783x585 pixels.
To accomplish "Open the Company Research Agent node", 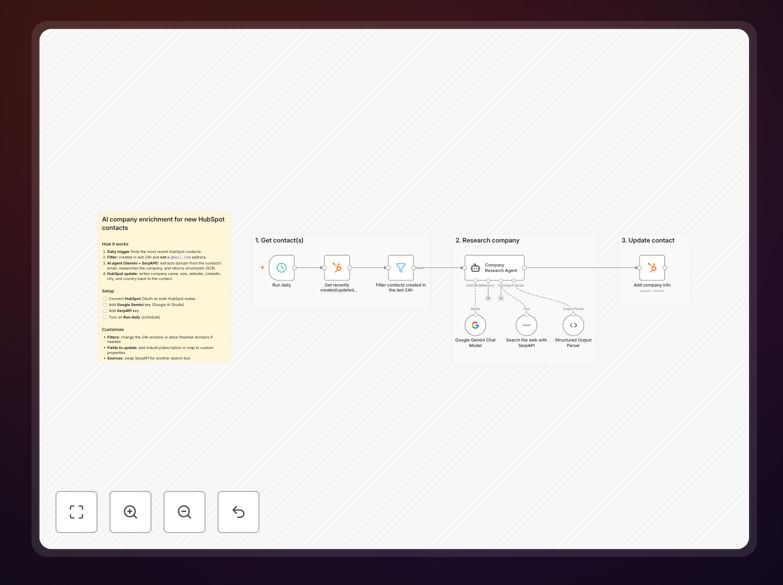I will coord(494,268).
